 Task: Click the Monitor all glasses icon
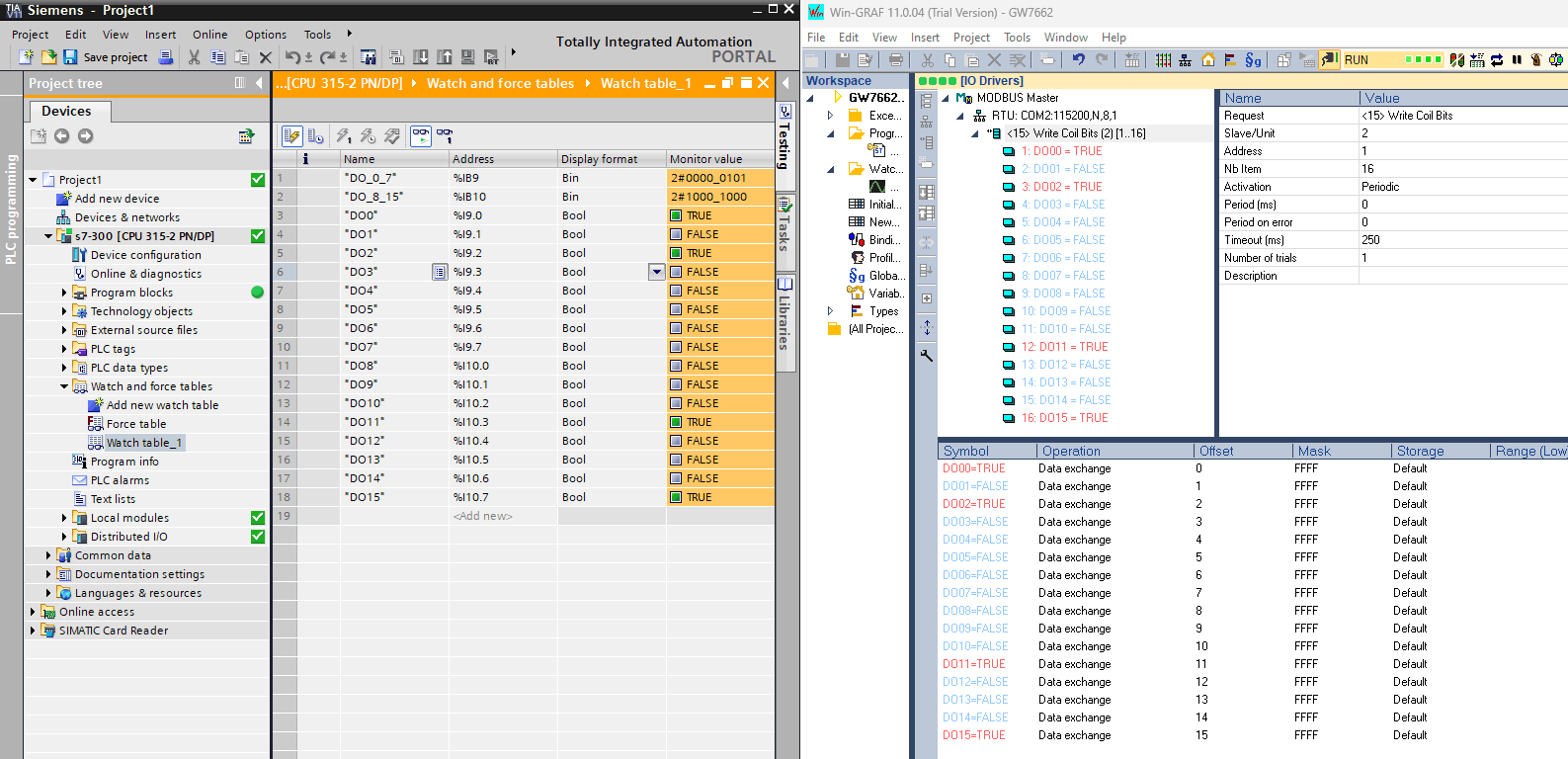pyautogui.click(x=421, y=136)
